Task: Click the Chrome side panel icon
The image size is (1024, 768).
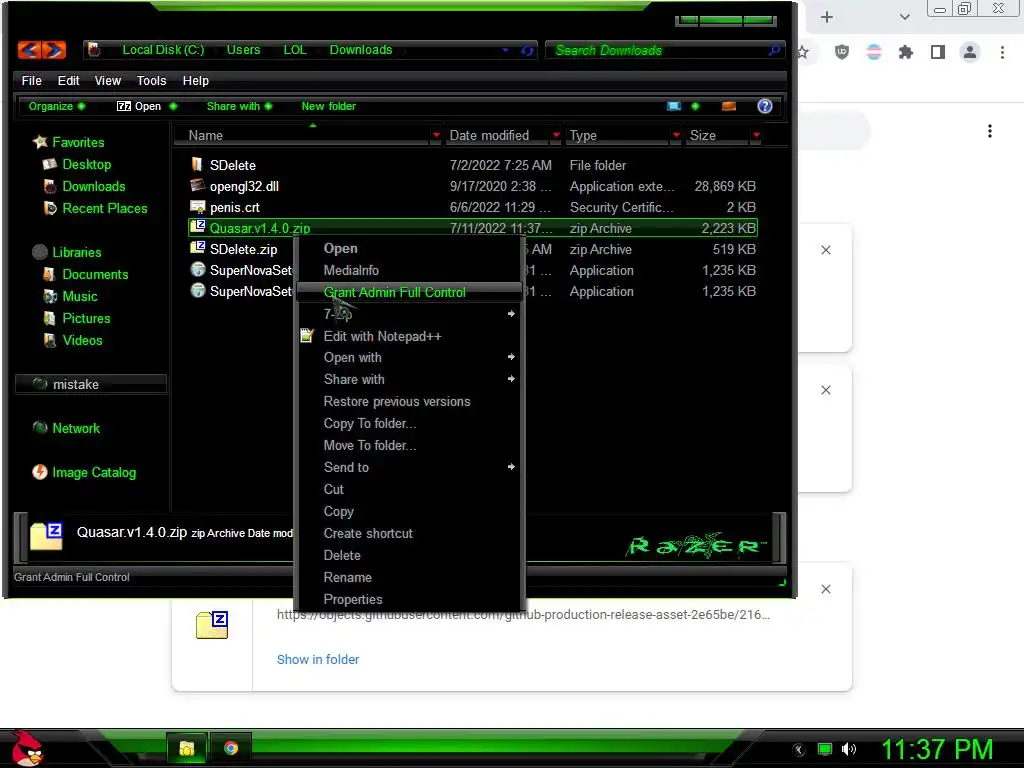Action: (x=938, y=52)
